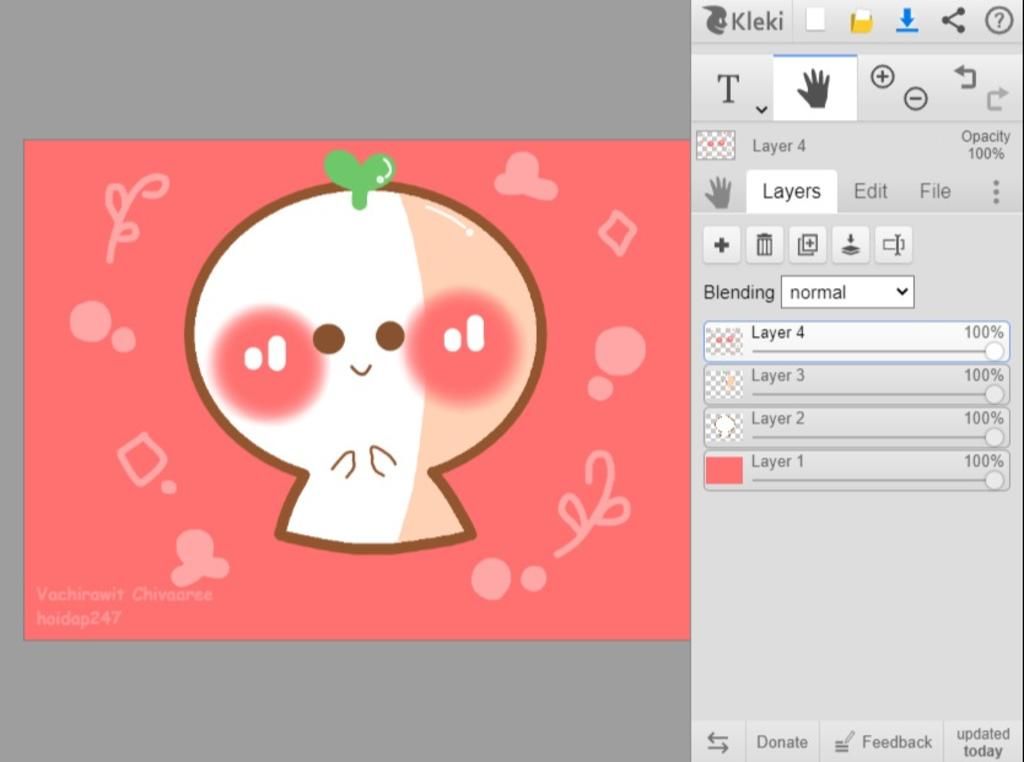Open the Donate link
Image resolution: width=1024 pixels, height=762 pixels.
point(782,742)
